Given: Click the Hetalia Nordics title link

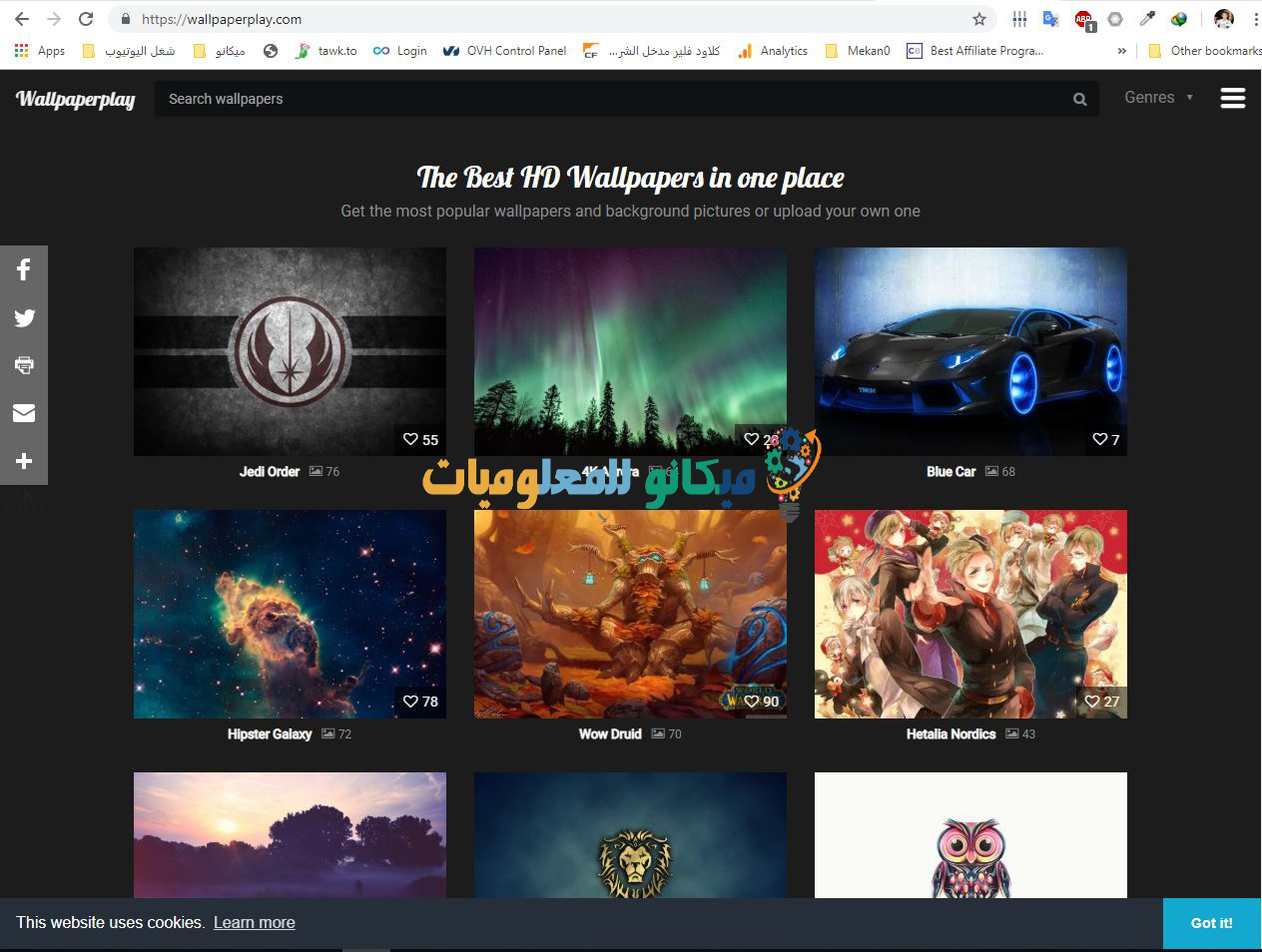Looking at the screenshot, I should (950, 734).
